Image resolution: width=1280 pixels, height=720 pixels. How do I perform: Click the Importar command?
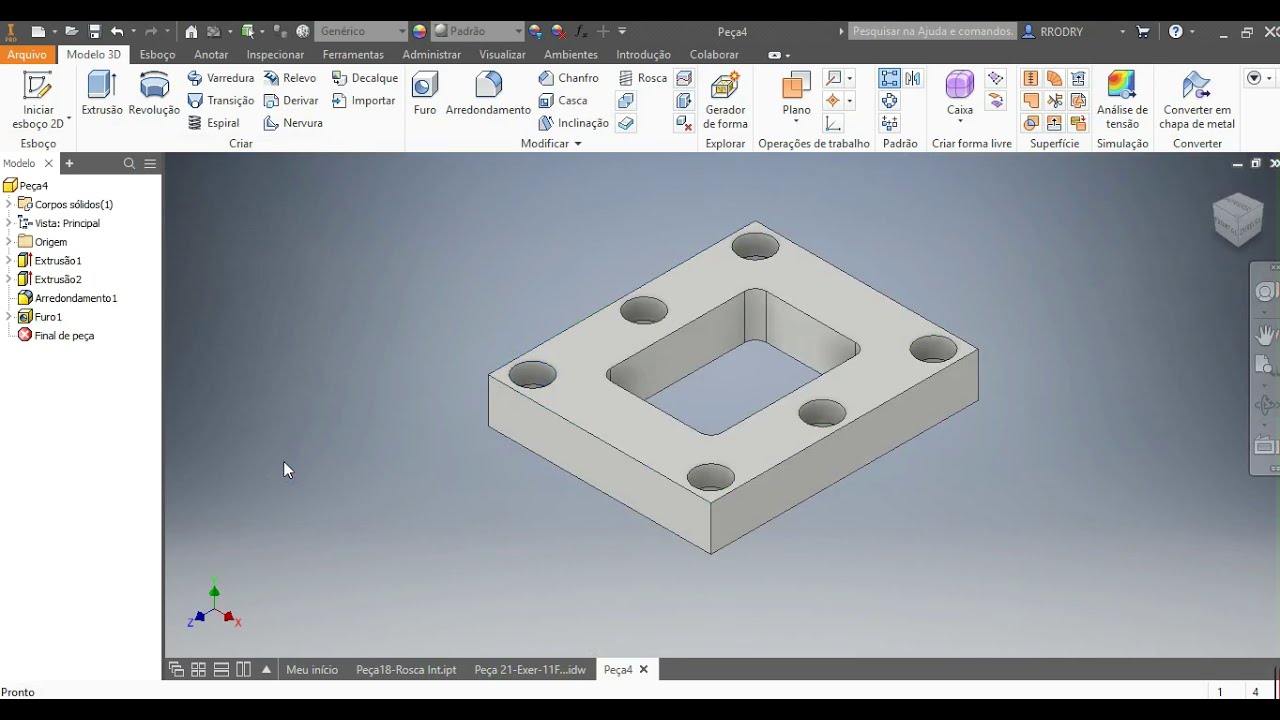(x=363, y=100)
